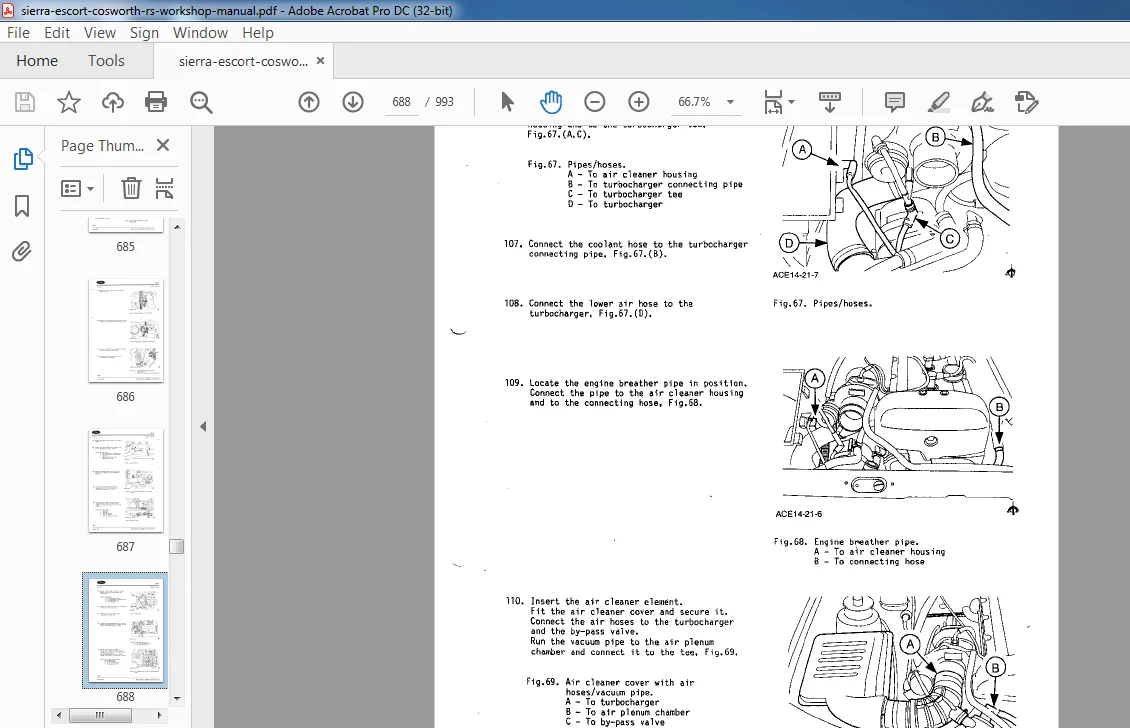Open the Help menu

coord(257,32)
